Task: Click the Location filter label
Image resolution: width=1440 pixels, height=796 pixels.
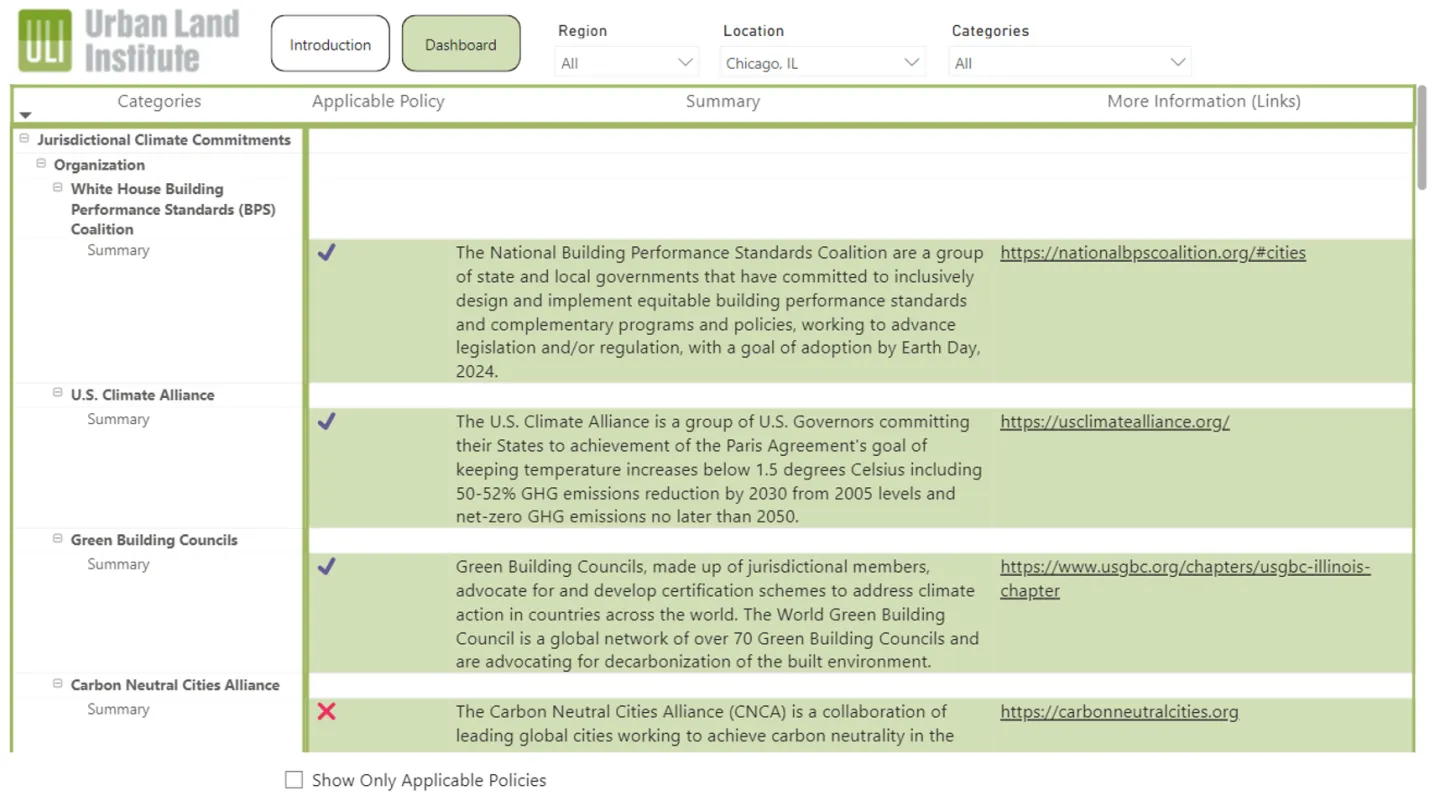Action: pyautogui.click(x=754, y=31)
